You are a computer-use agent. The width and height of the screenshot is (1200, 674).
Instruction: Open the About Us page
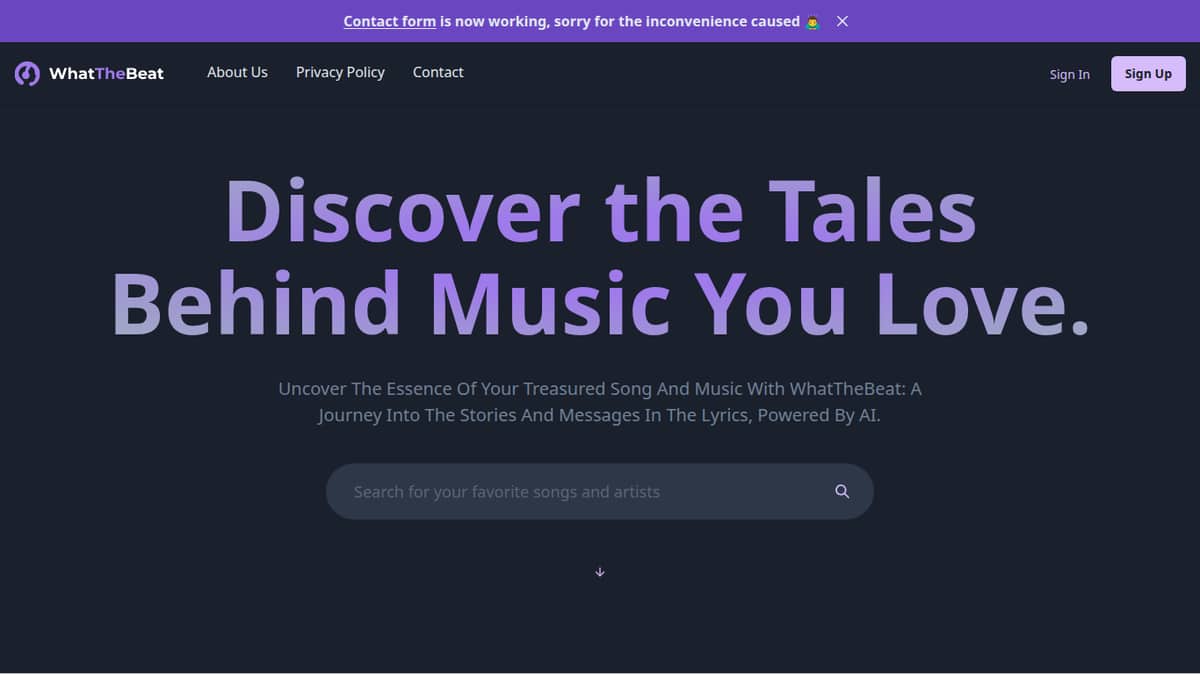(237, 72)
